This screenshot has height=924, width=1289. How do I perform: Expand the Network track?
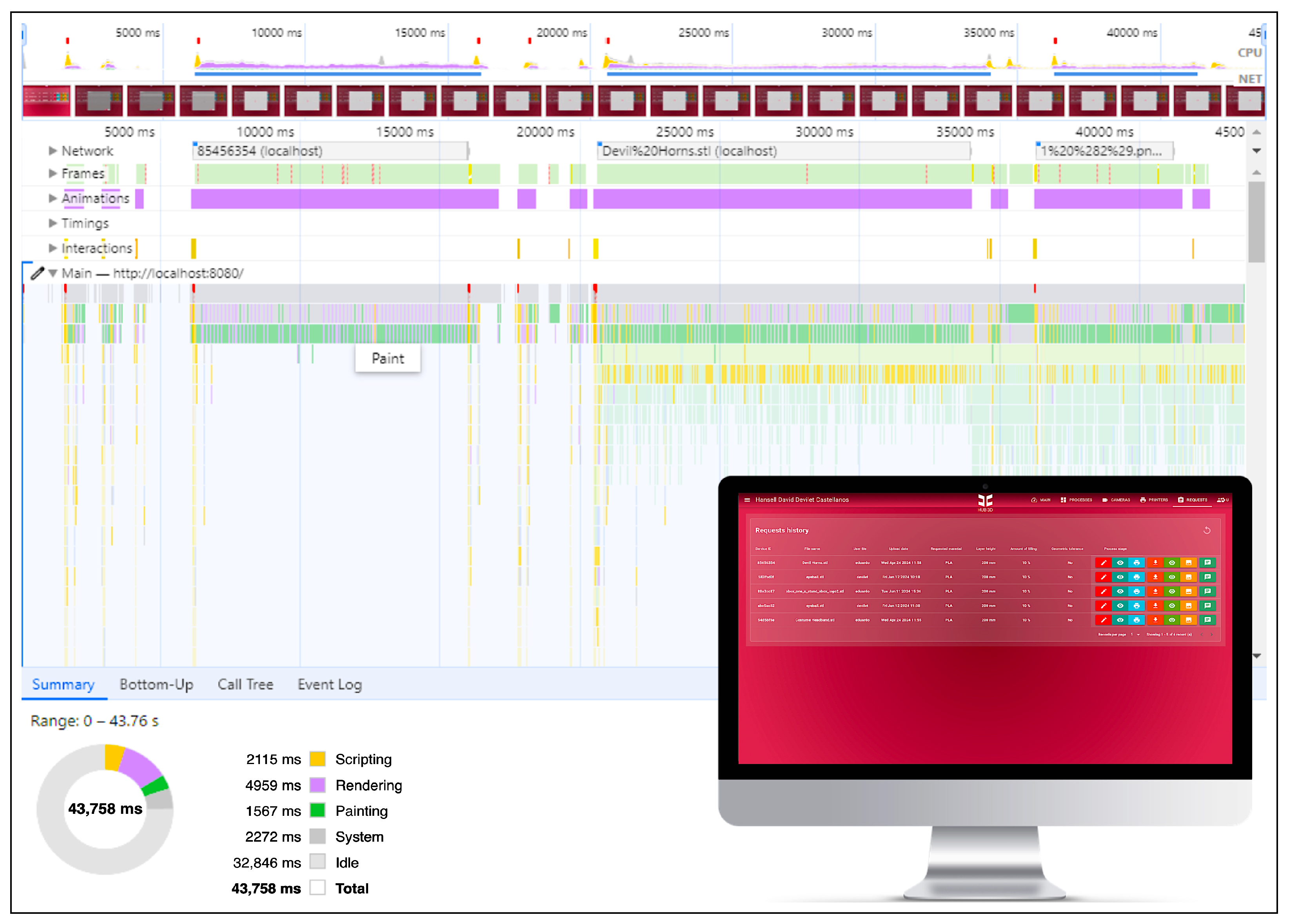(52, 151)
